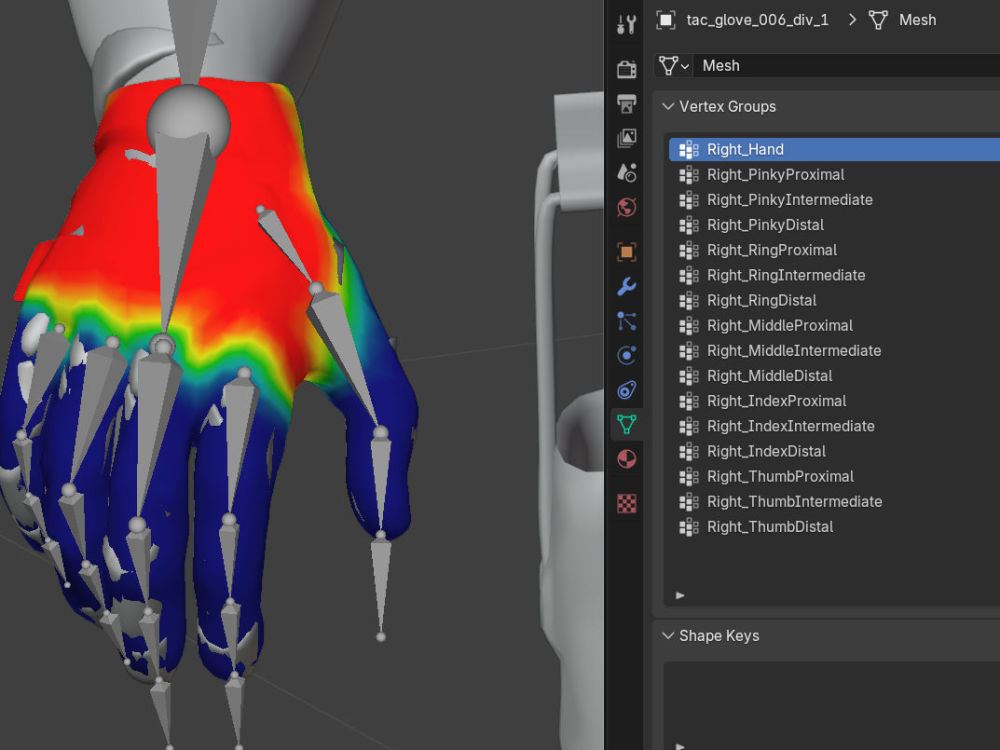Image resolution: width=1000 pixels, height=750 pixels.
Task: Open the Output properties tab
Action: point(626,103)
